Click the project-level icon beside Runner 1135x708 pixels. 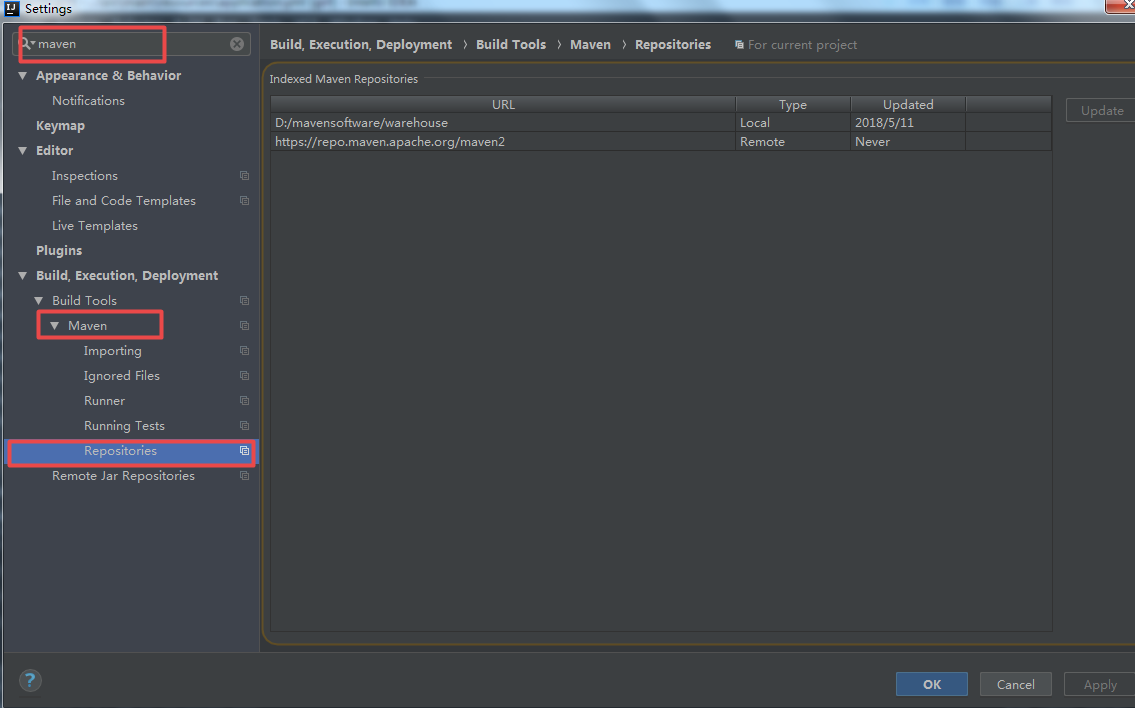coord(245,400)
